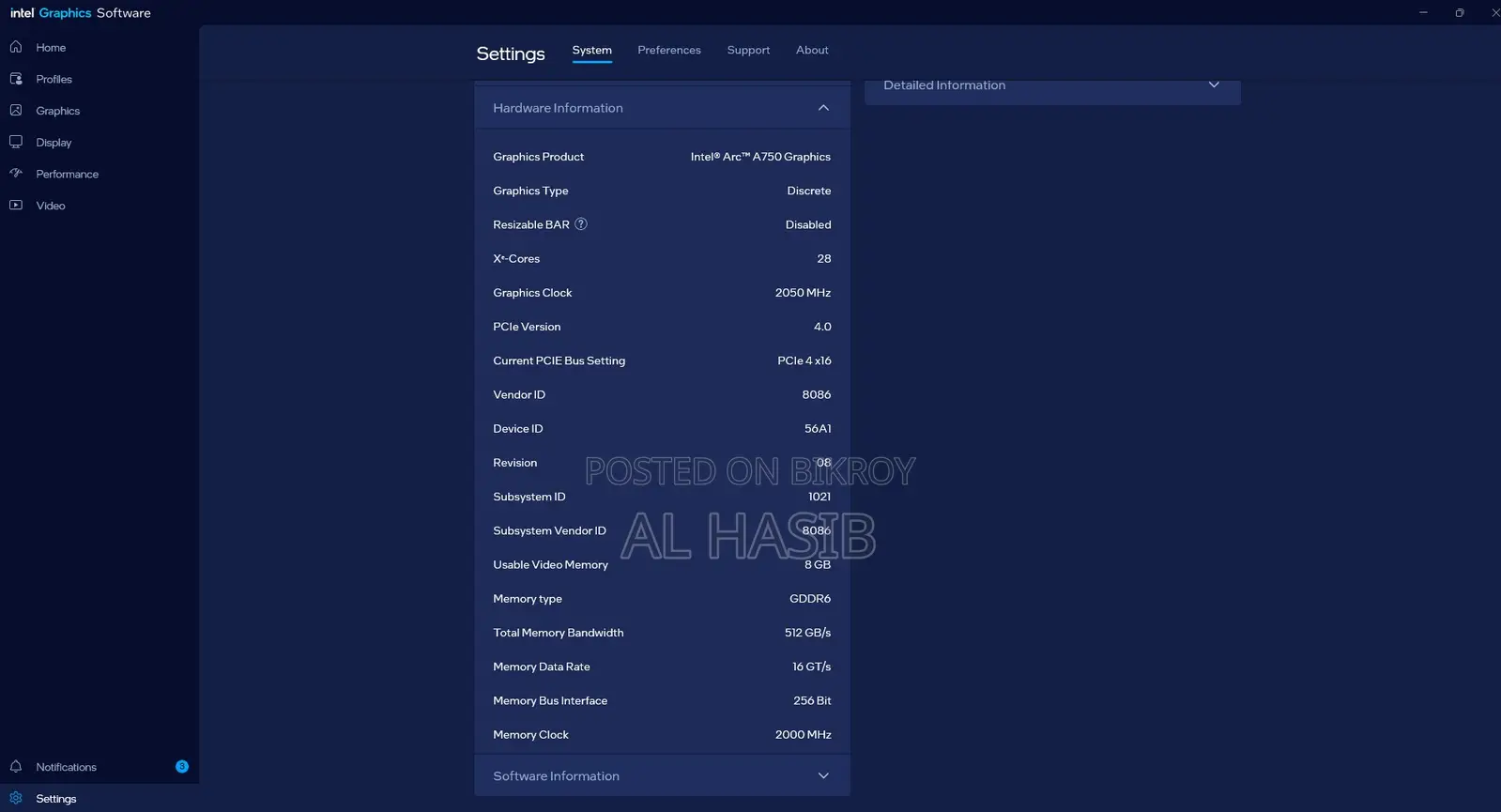This screenshot has height=812, width=1501.
Task: Click the Total Memory Bandwidth label
Action: [x=558, y=633]
